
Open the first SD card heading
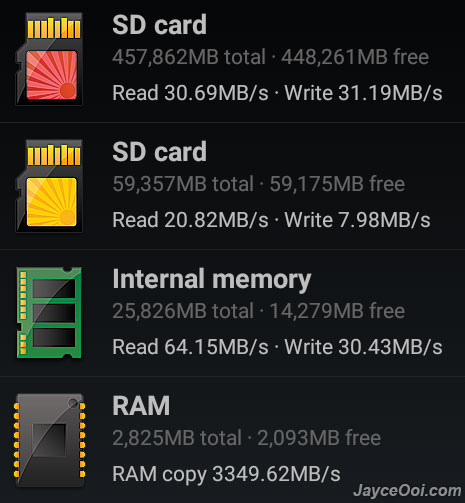pyautogui.click(x=159, y=25)
